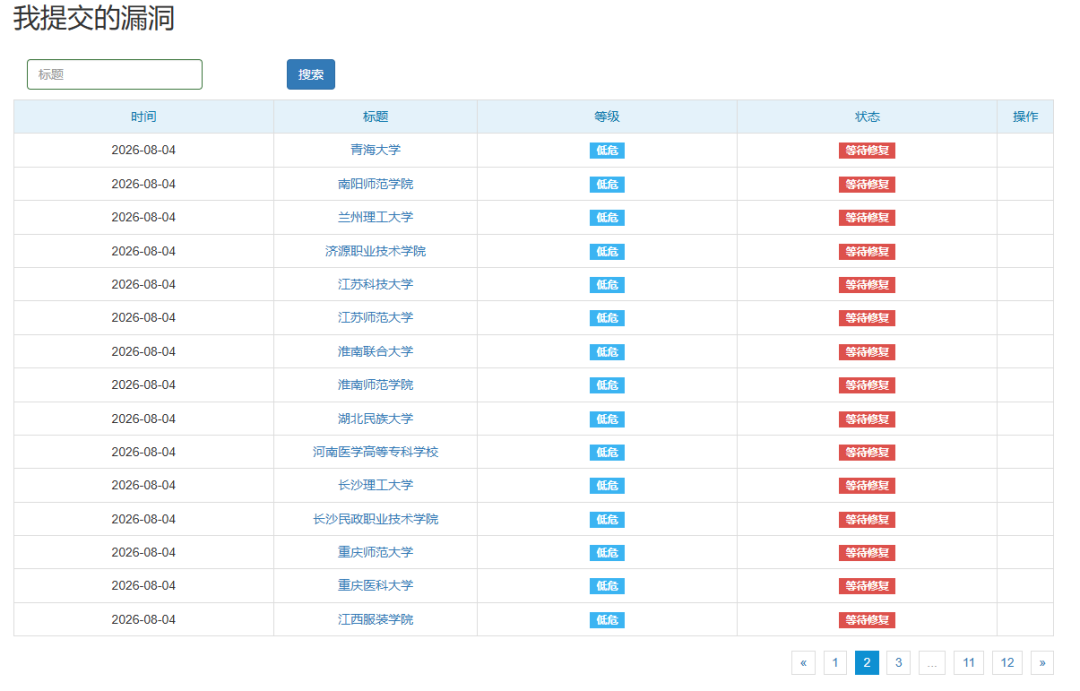The image size is (1080, 691).
Task: Click the 低危 badge in 重庆医科大学 row
Action: [607, 586]
